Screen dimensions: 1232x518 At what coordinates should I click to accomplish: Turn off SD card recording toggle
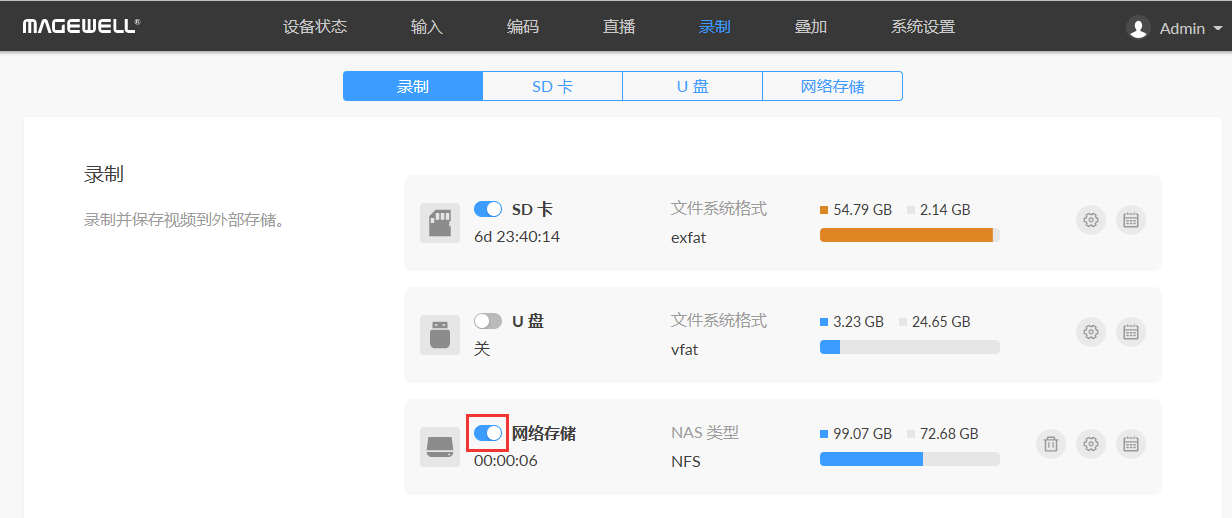click(488, 209)
